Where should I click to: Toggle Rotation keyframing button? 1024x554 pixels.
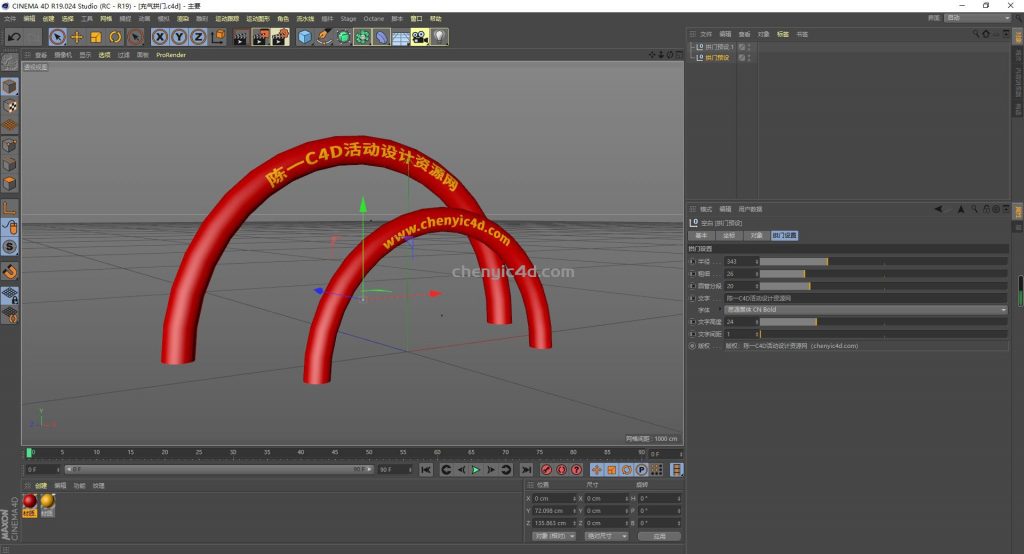point(626,470)
